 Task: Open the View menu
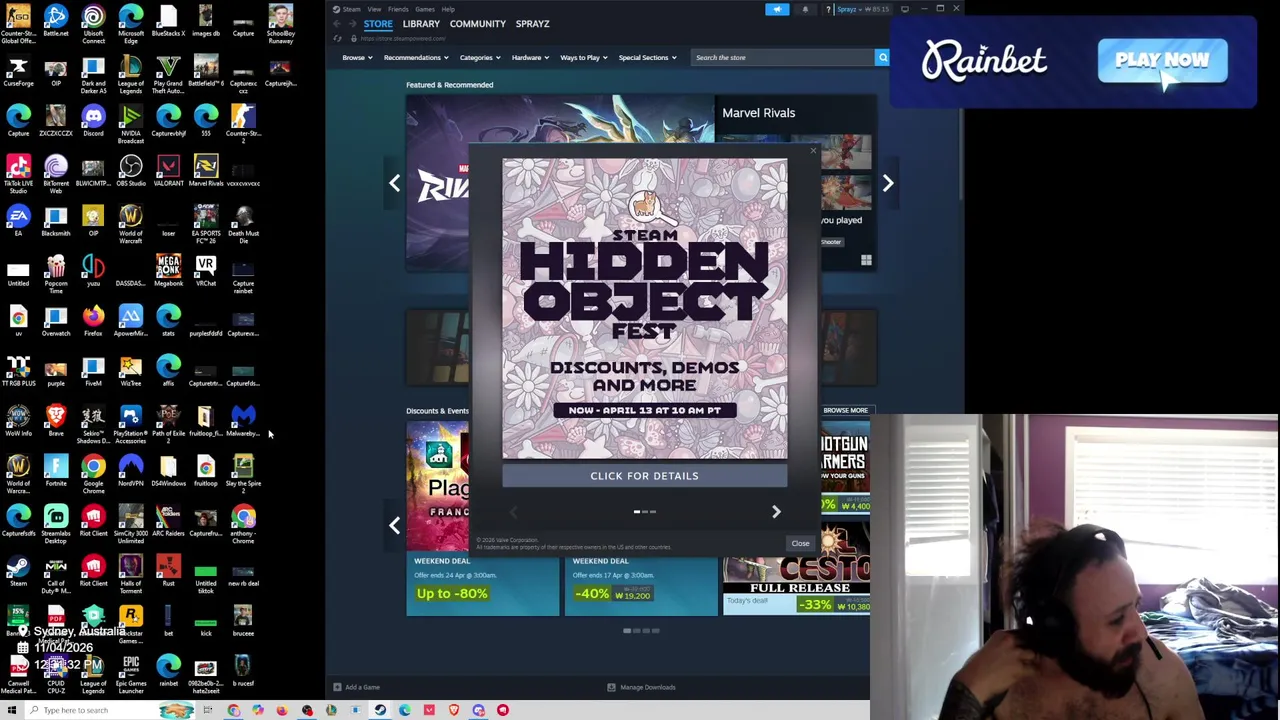point(374,9)
